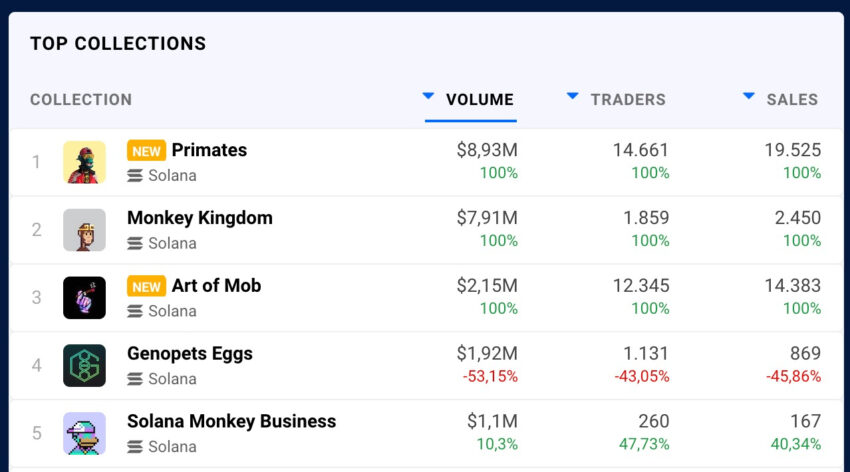Click the 10,3% volume change
Image resolution: width=850 pixels, height=472 pixels.
pyautogui.click(x=497, y=444)
